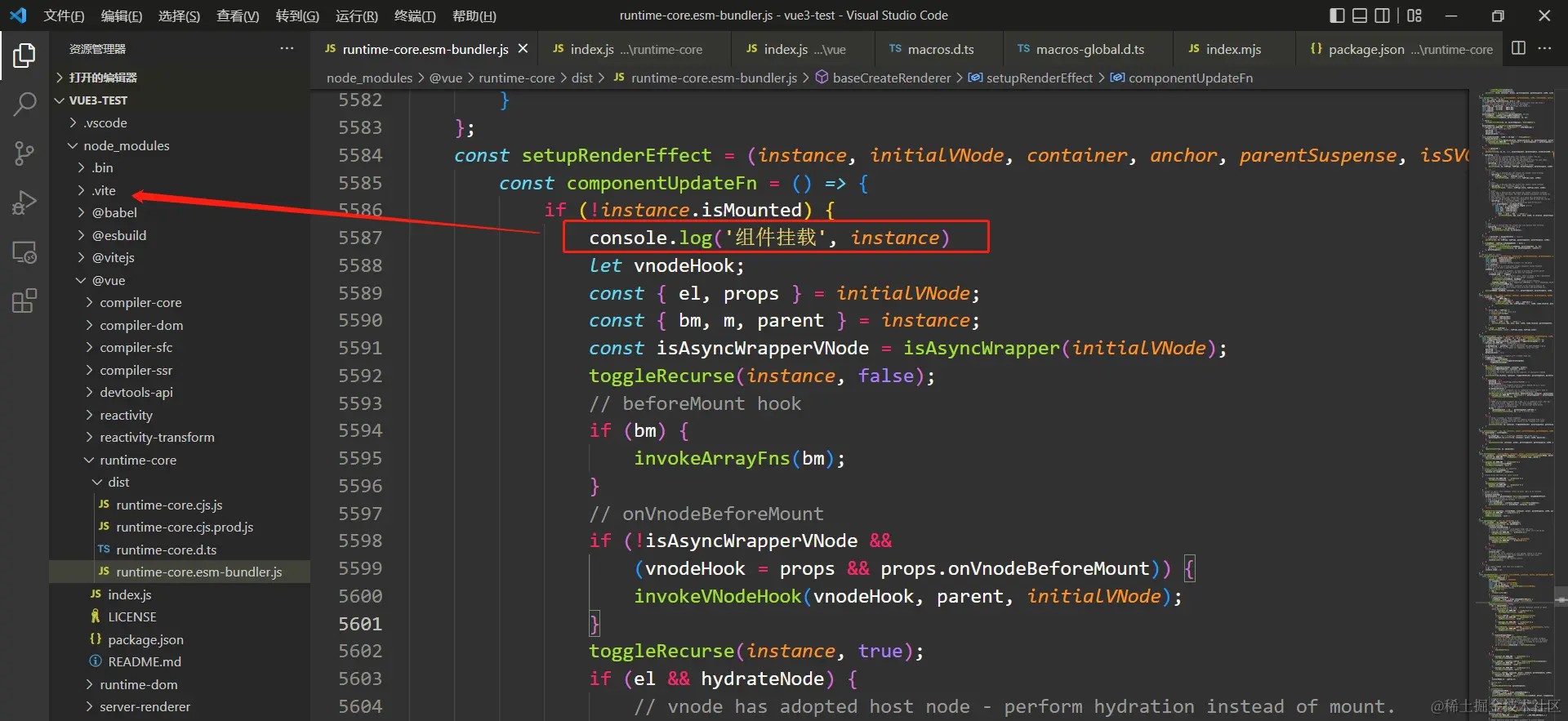Open explorer panel more actions ellipsis

tap(287, 48)
